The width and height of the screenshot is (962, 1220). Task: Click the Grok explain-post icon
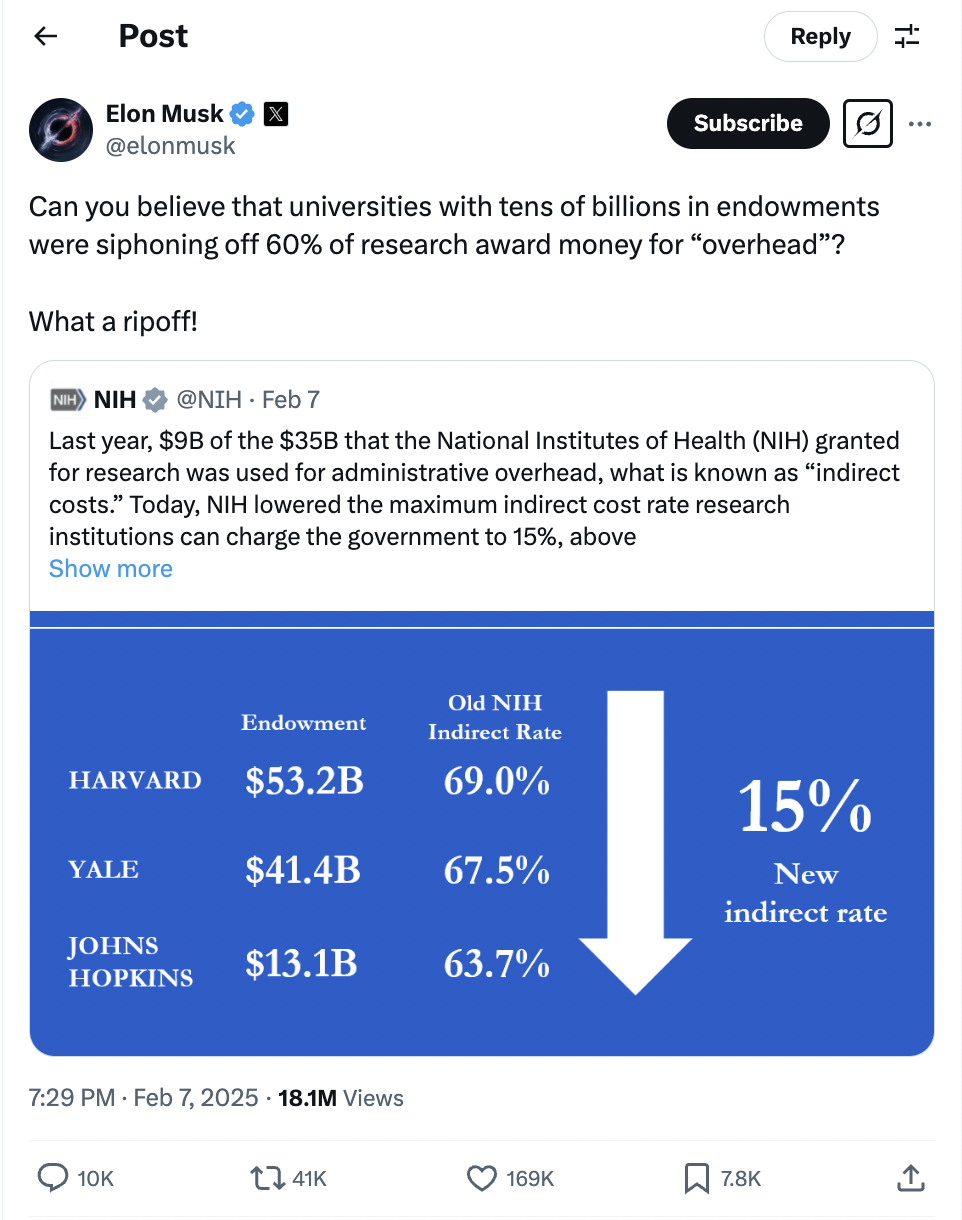point(868,124)
